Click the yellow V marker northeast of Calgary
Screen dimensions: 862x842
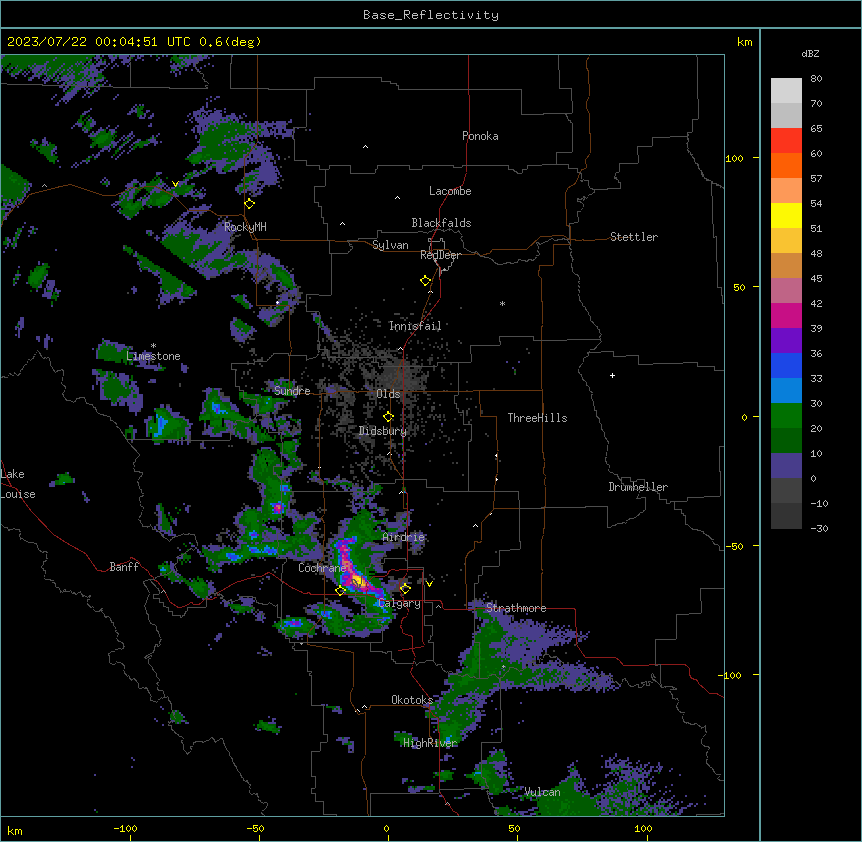point(429,584)
